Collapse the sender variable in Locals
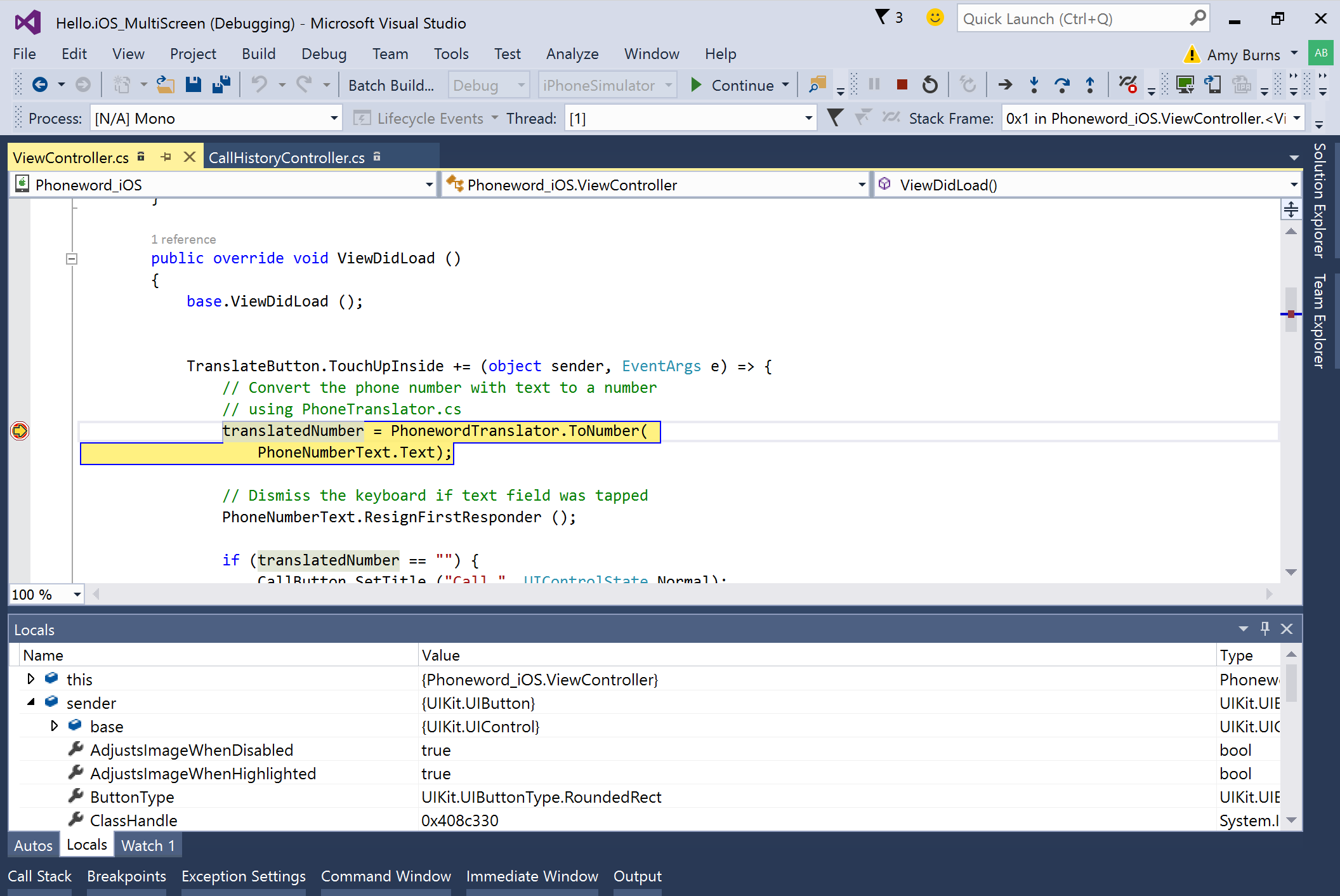The width and height of the screenshot is (1340, 896). [x=31, y=702]
